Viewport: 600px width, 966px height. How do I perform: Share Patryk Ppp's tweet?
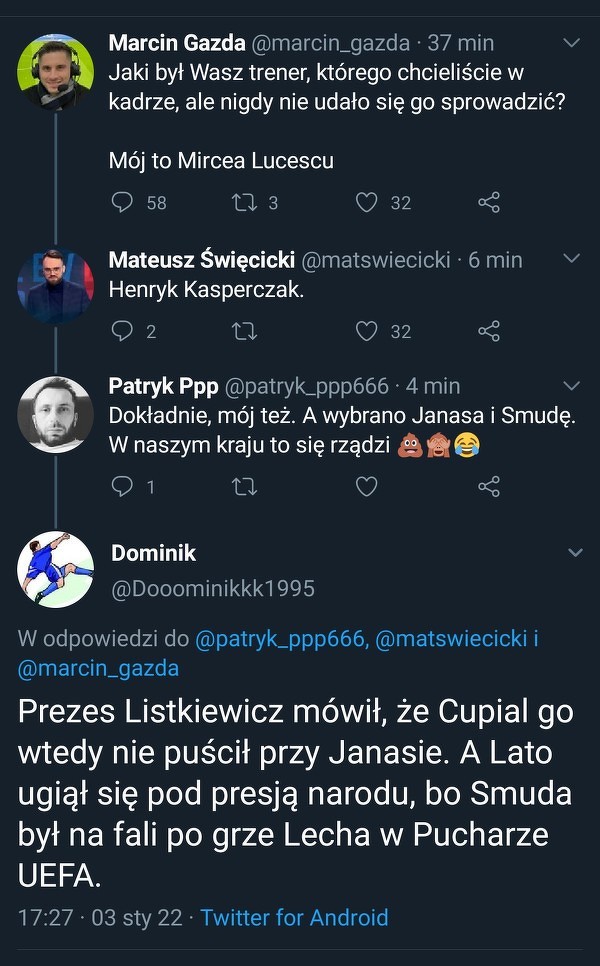coord(489,487)
